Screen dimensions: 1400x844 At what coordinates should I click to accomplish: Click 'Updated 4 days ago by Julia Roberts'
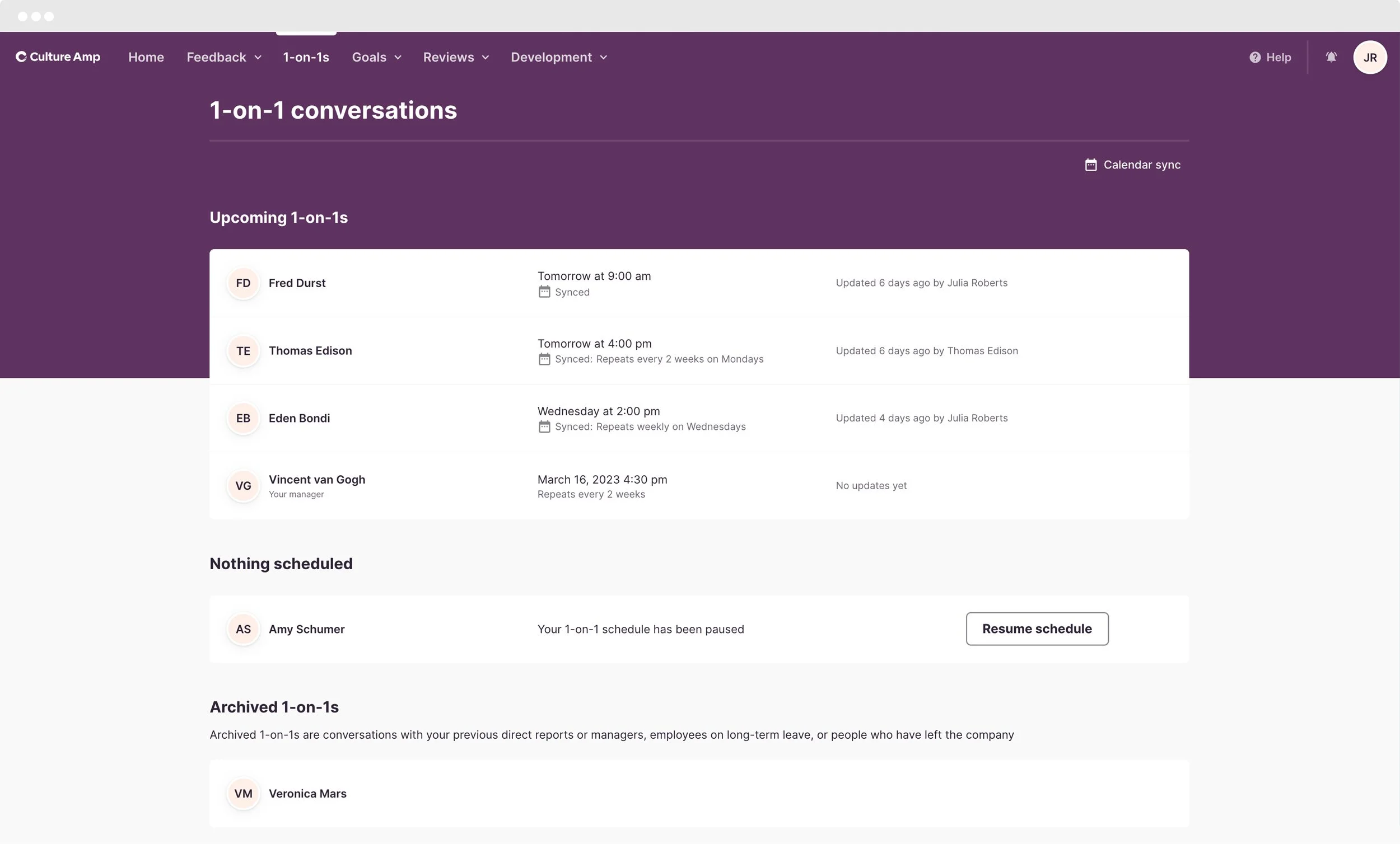point(922,418)
